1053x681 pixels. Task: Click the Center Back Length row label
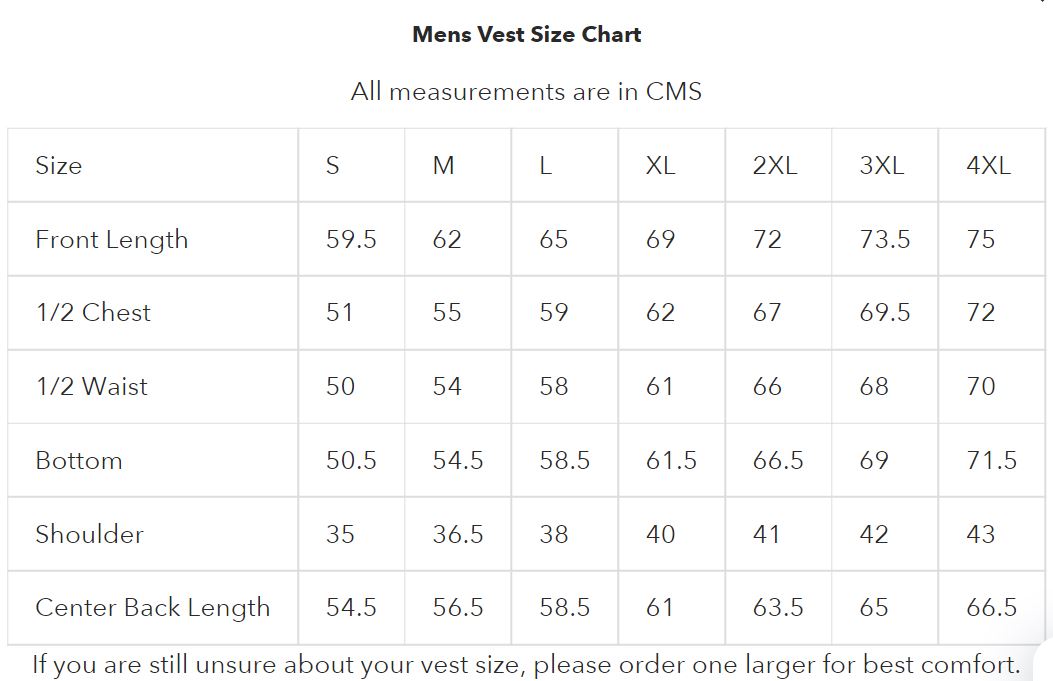click(x=153, y=608)
